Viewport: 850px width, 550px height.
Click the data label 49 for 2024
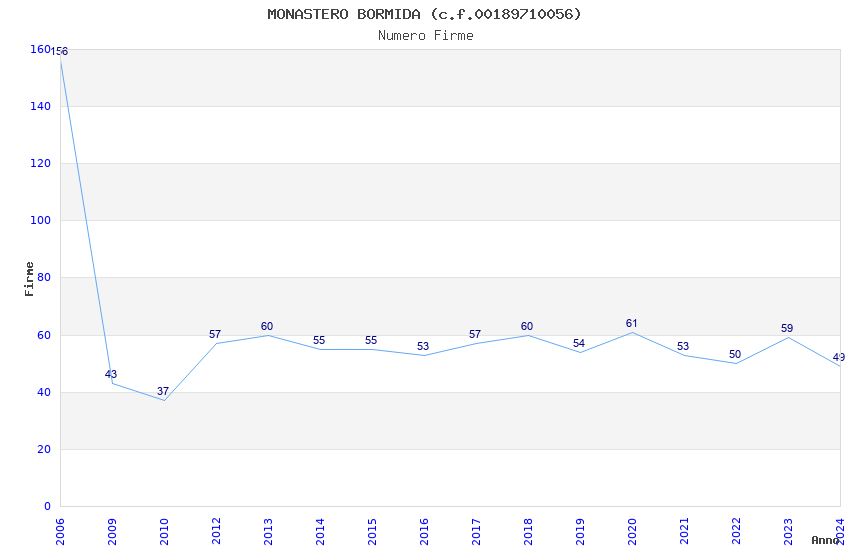(x=839, y=358)
